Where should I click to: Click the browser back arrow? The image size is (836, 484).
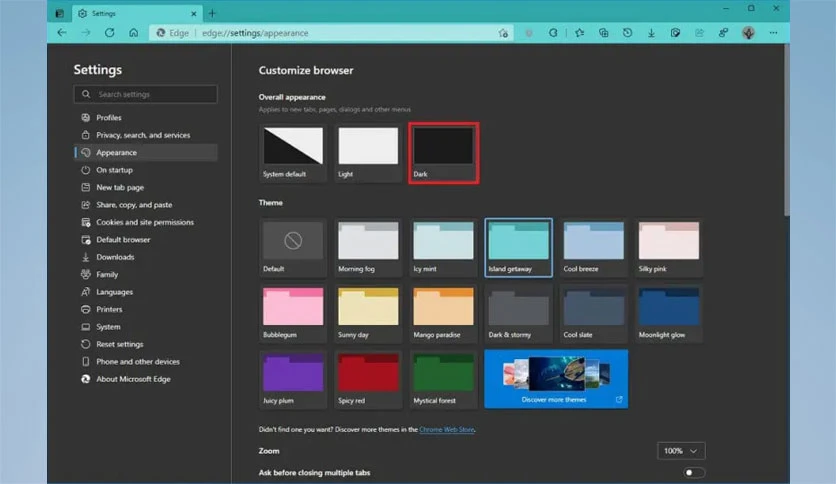[x=62, y=33]
